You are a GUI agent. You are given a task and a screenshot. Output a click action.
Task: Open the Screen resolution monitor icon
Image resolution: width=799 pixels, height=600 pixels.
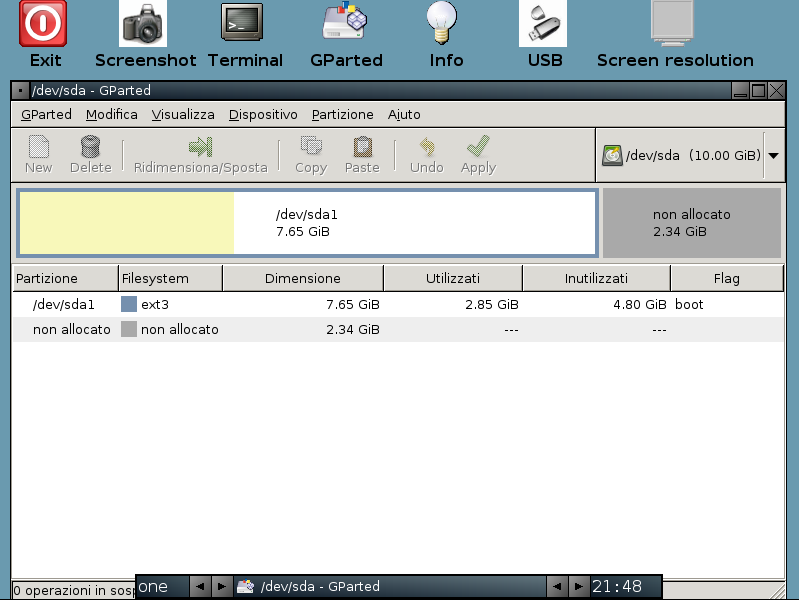(673, 22)
